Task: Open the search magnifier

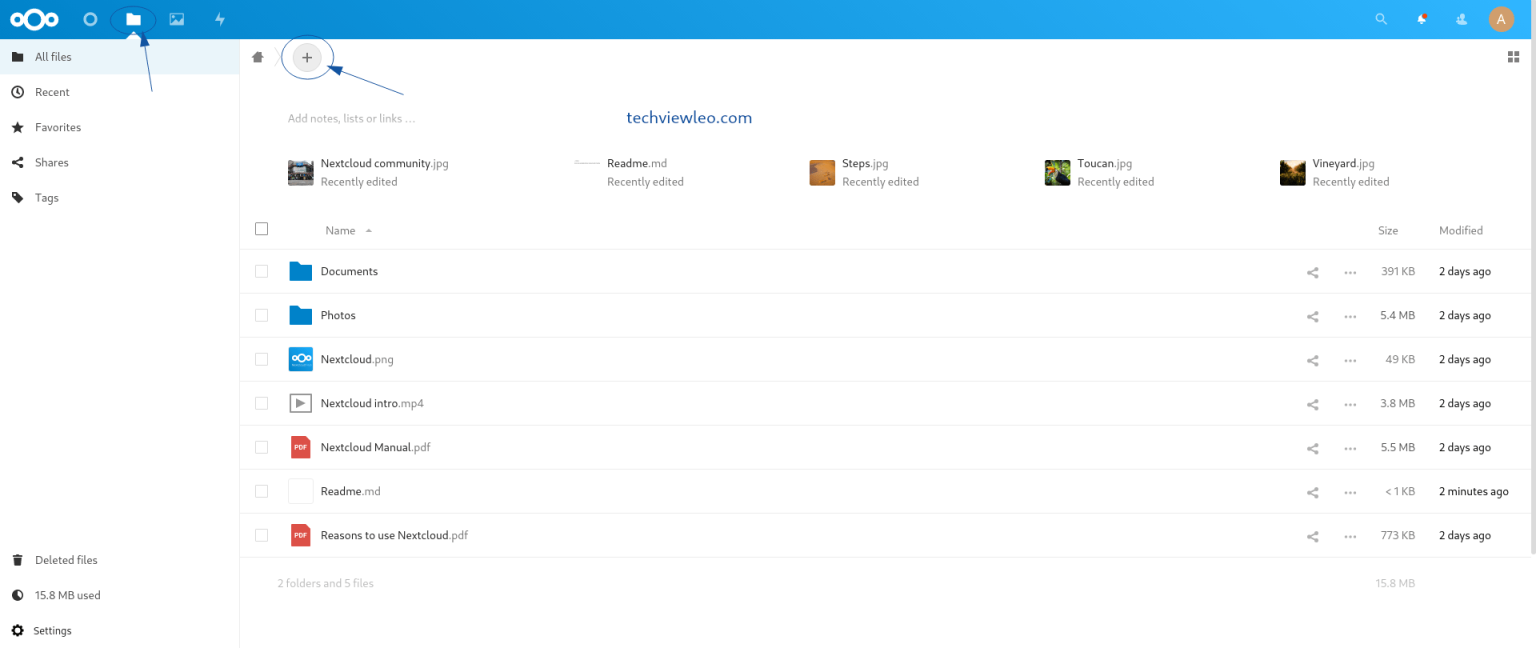Action: (1381, 19)
